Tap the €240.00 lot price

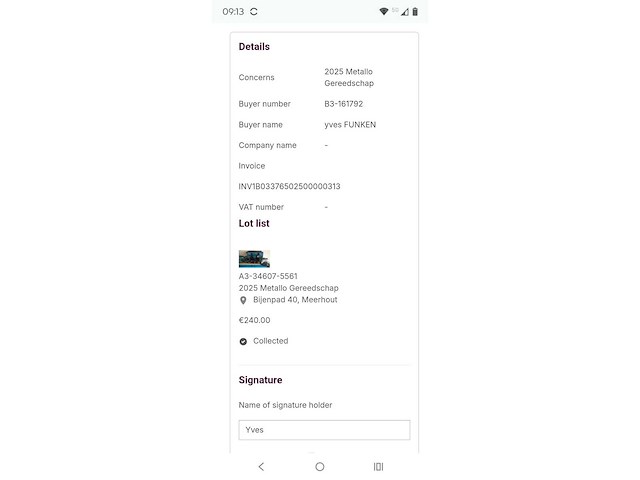(254, 320)
